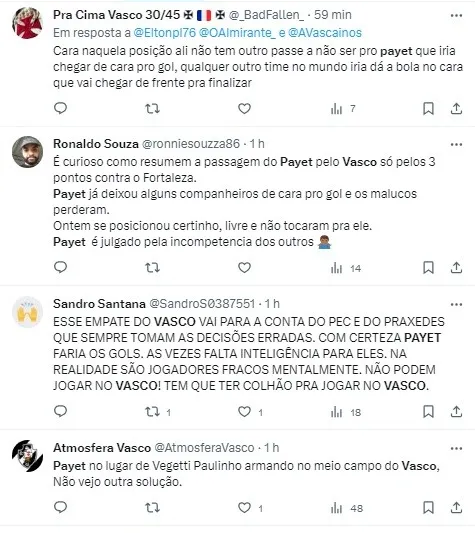The image size is (475, 533).
Task: View analytics on Atmosfera Vasco's tweet
Action: tap(347, 508)
